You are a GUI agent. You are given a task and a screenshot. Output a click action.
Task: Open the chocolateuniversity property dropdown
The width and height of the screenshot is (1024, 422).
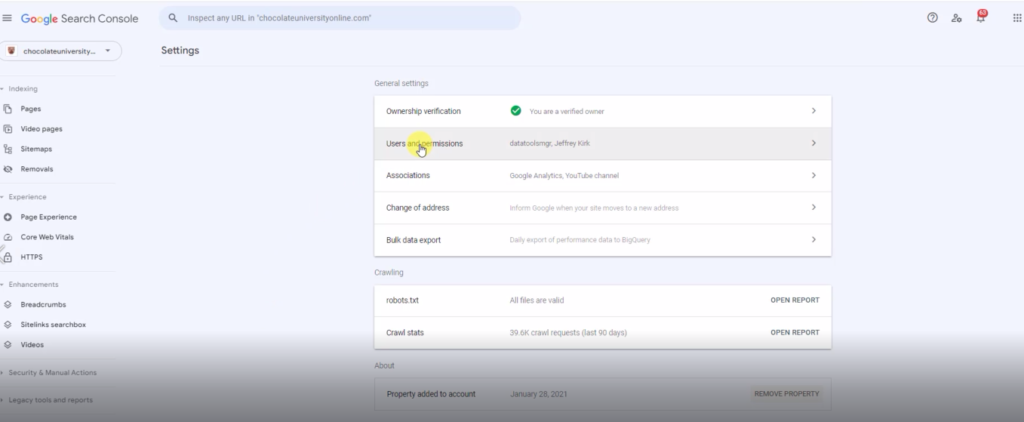pos(61,51)
